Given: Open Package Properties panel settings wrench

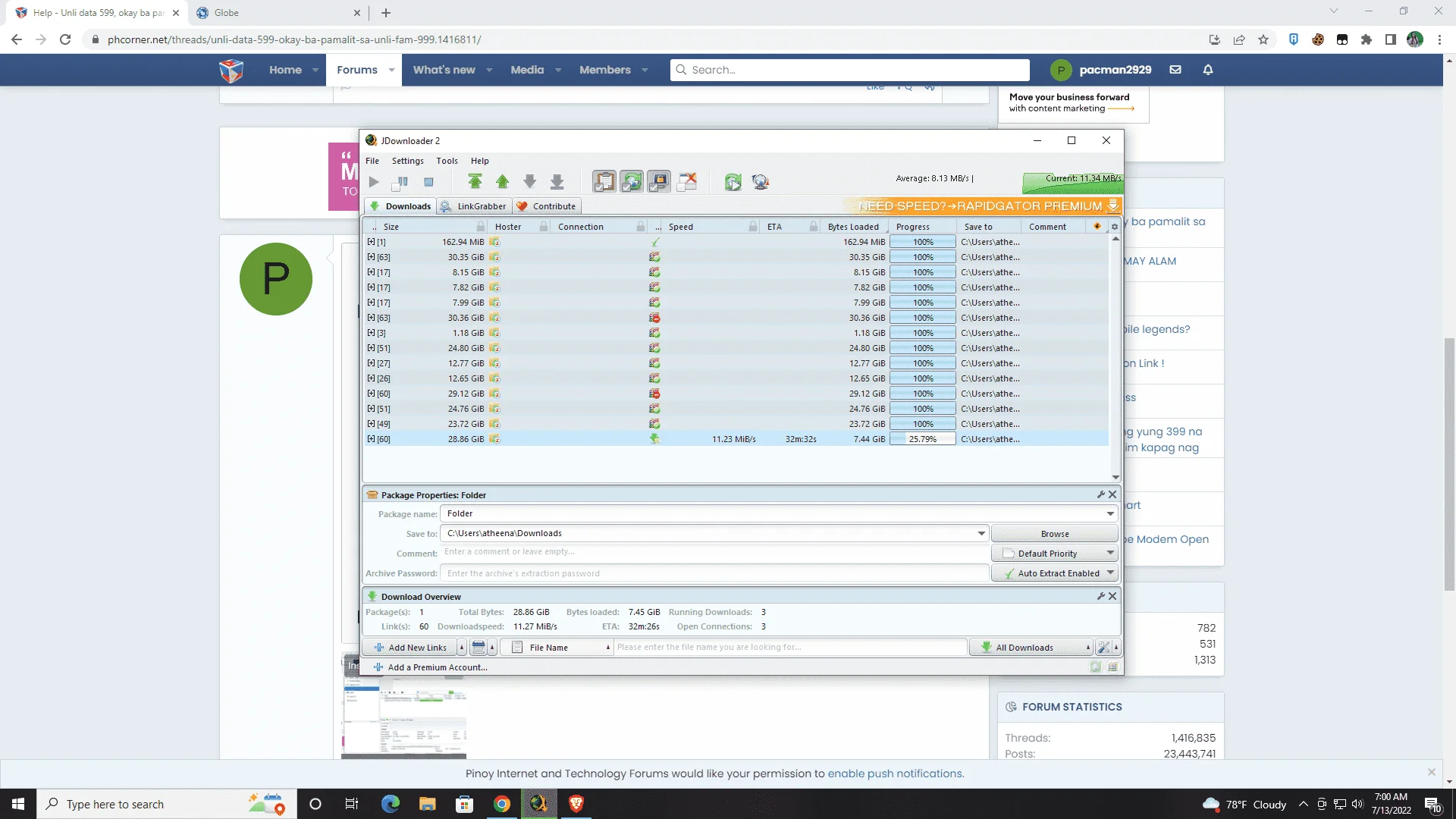Looking at the screenshot, I should [1100, 494].
